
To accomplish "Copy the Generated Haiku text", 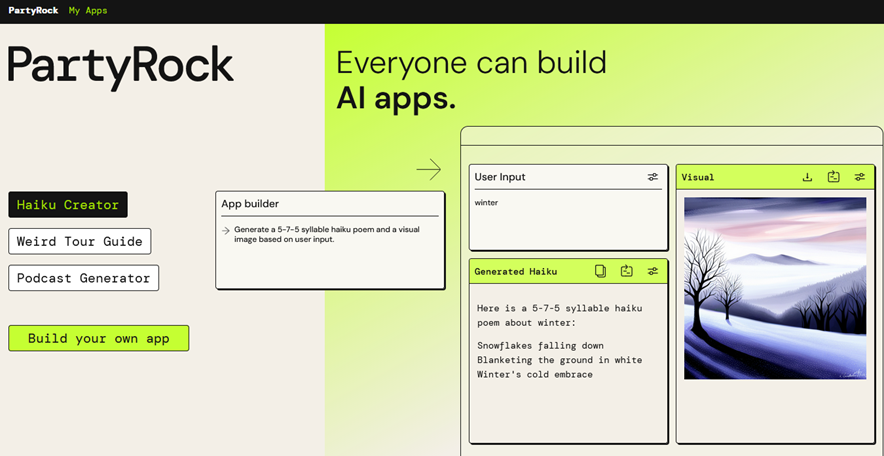I will pyautogui.click(x=600, y=271).
